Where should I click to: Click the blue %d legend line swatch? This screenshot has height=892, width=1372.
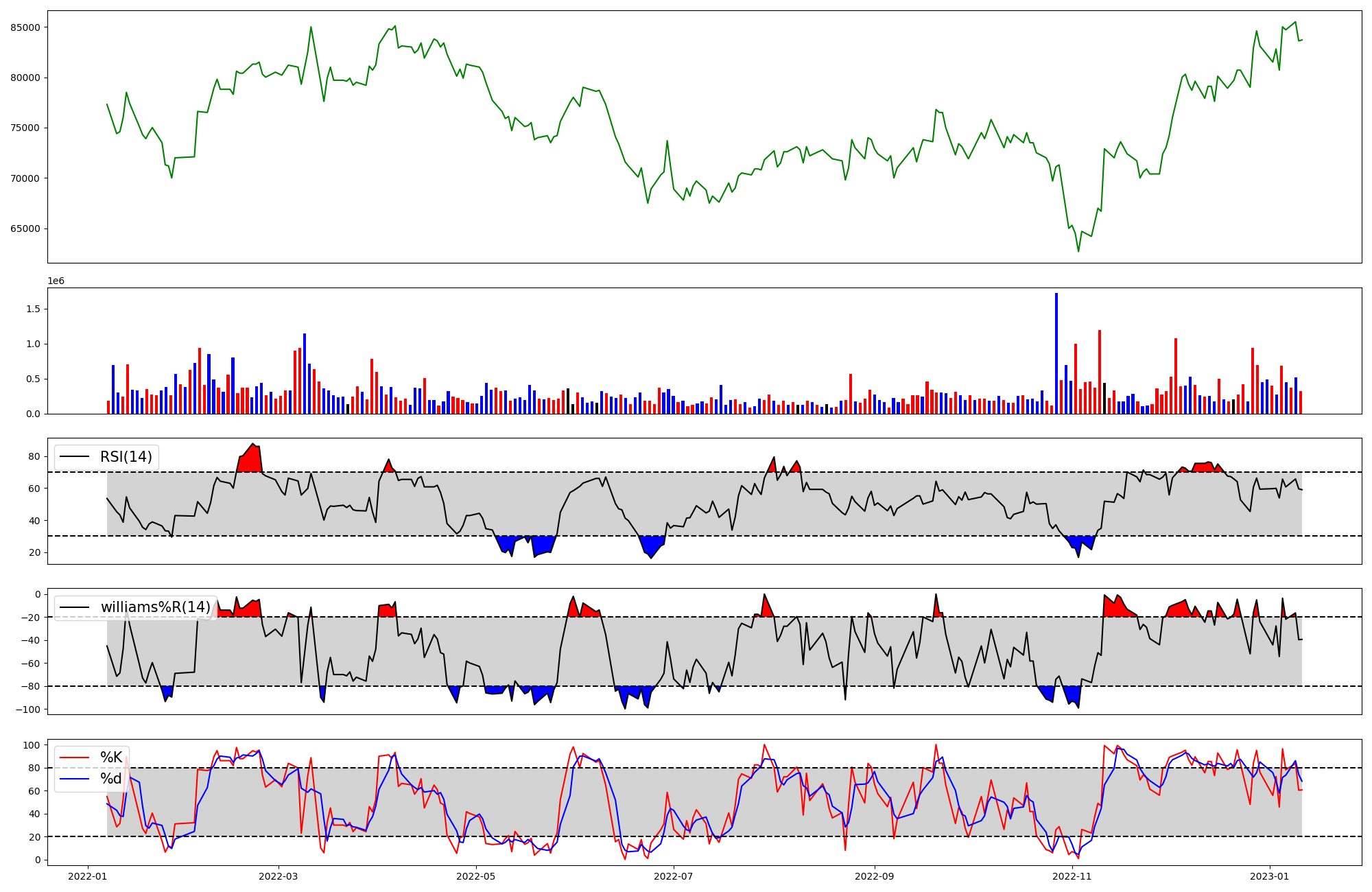pyautogui.click(x=75, y=779)
